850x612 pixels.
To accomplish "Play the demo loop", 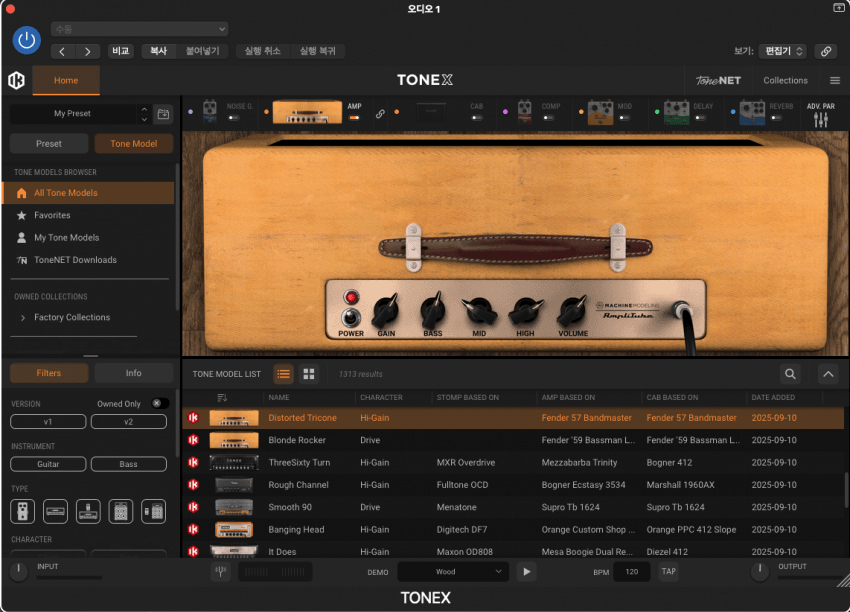I will pyautogui.click(x=526, y=571).
